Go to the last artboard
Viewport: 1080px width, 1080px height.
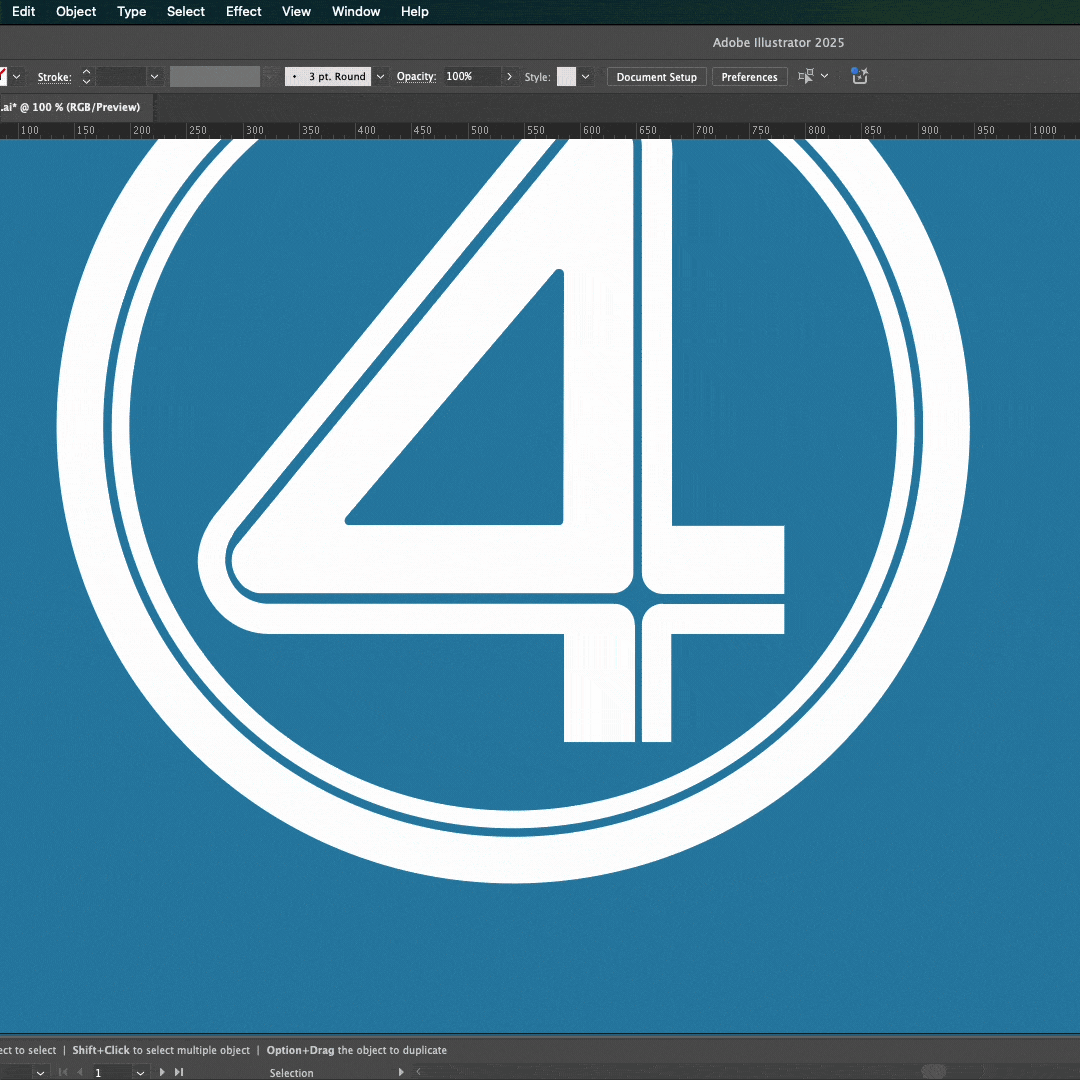click(x=179, y=1072)
